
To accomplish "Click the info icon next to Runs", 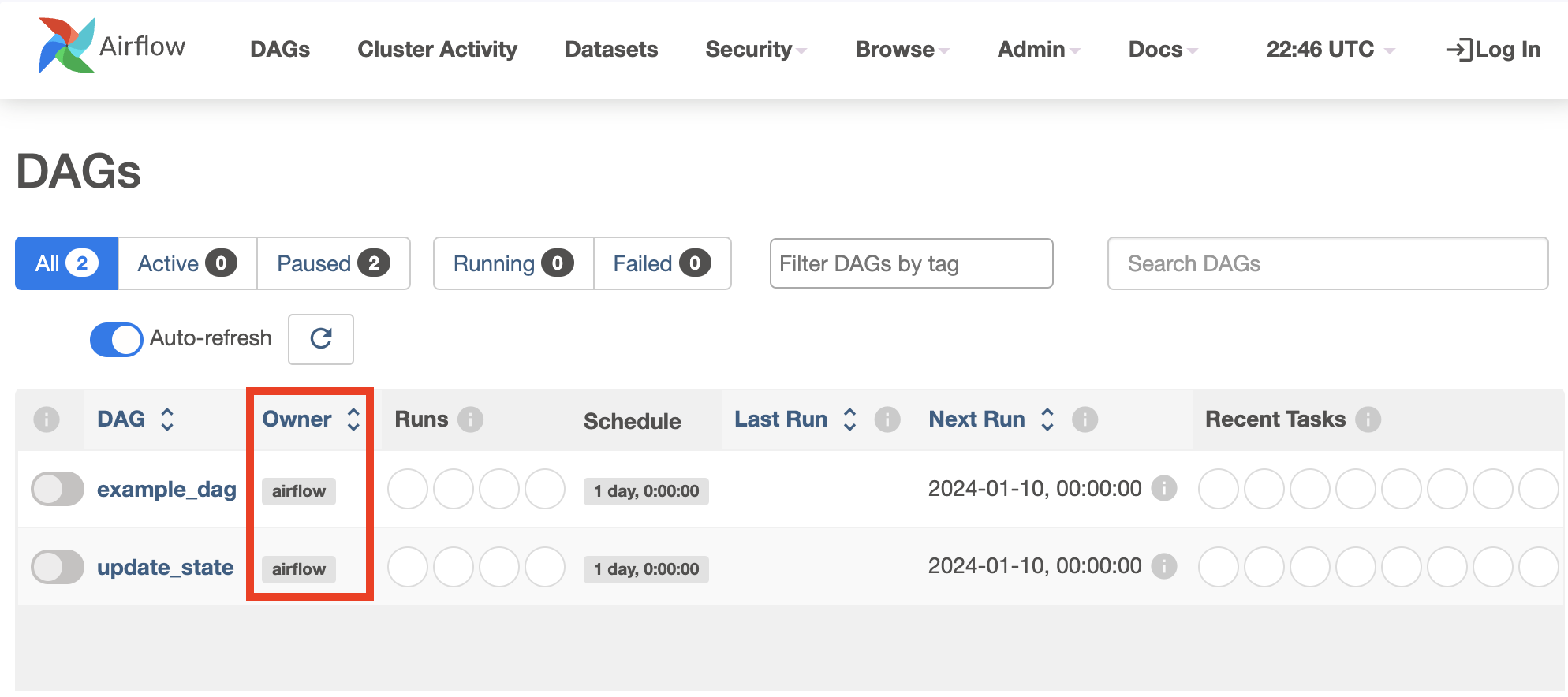I will (x=471, y=419).
